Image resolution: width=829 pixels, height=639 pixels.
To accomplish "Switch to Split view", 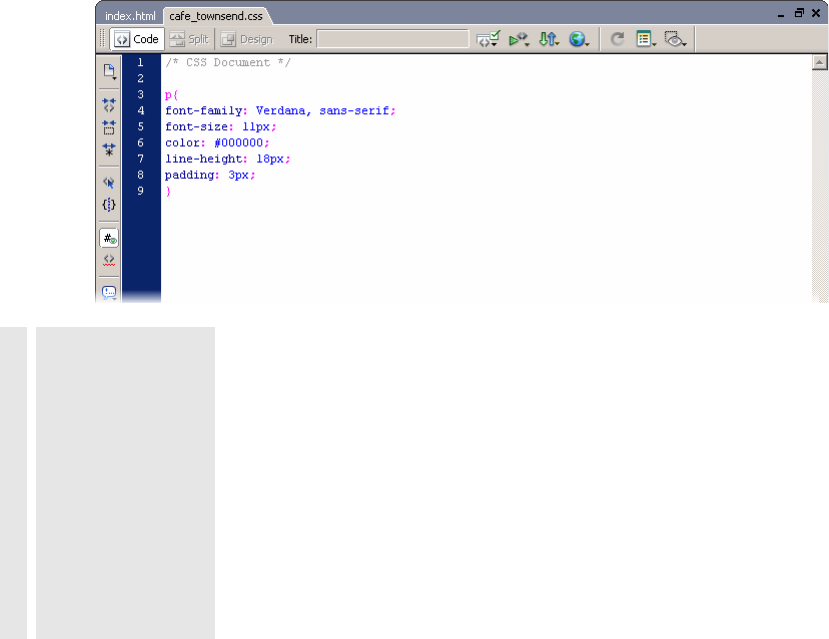I will pos(190,39).
